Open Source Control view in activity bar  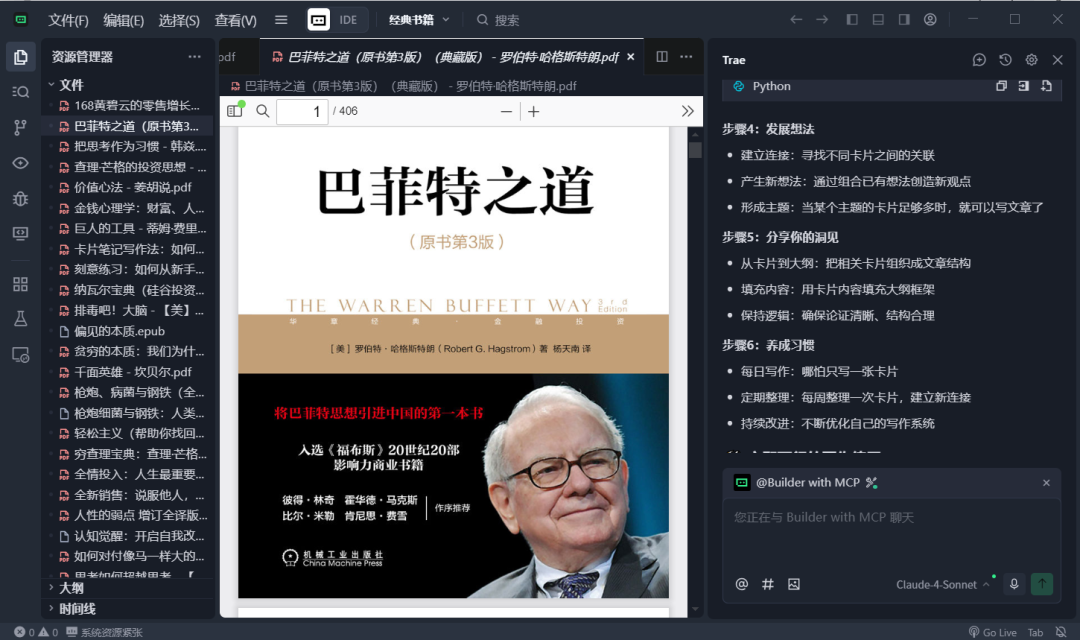(21, 127)
